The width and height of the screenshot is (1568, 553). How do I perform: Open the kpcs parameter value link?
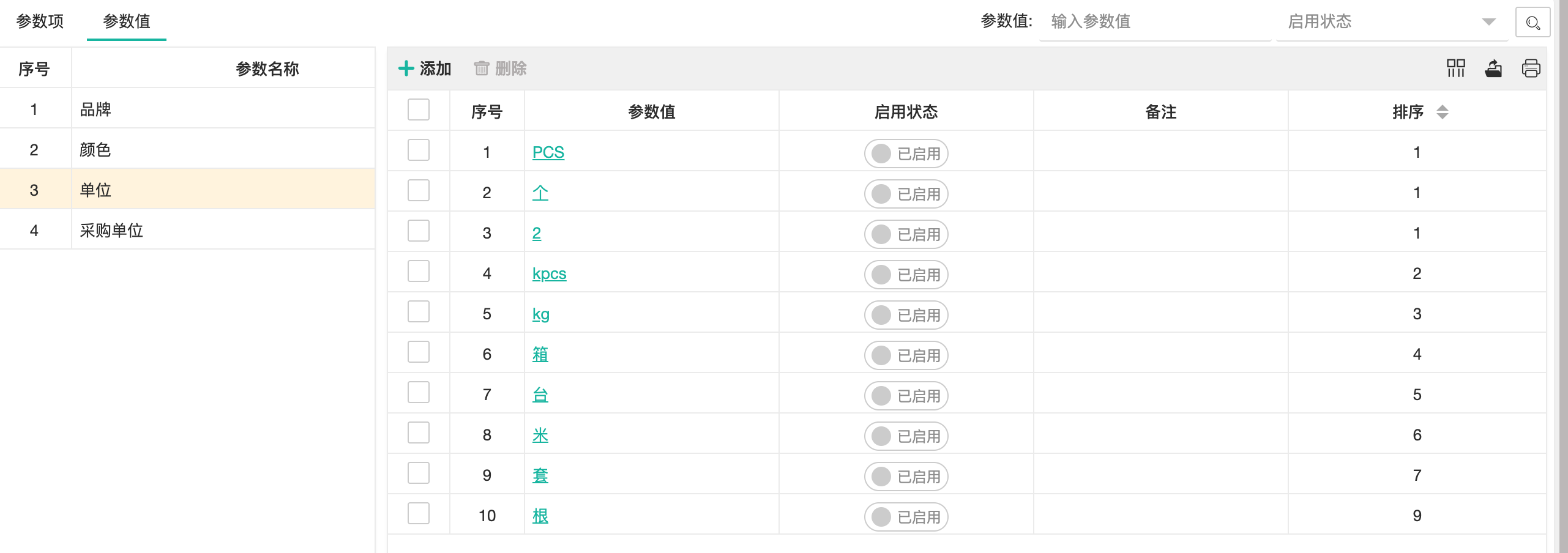click(549, 273)
